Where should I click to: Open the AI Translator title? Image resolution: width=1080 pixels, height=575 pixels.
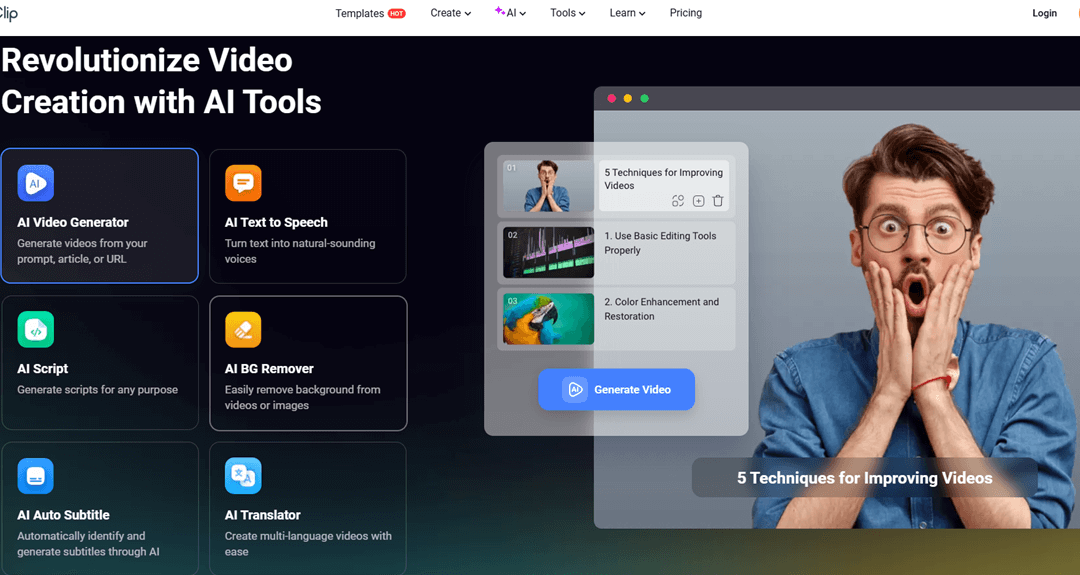coord(262,515)
